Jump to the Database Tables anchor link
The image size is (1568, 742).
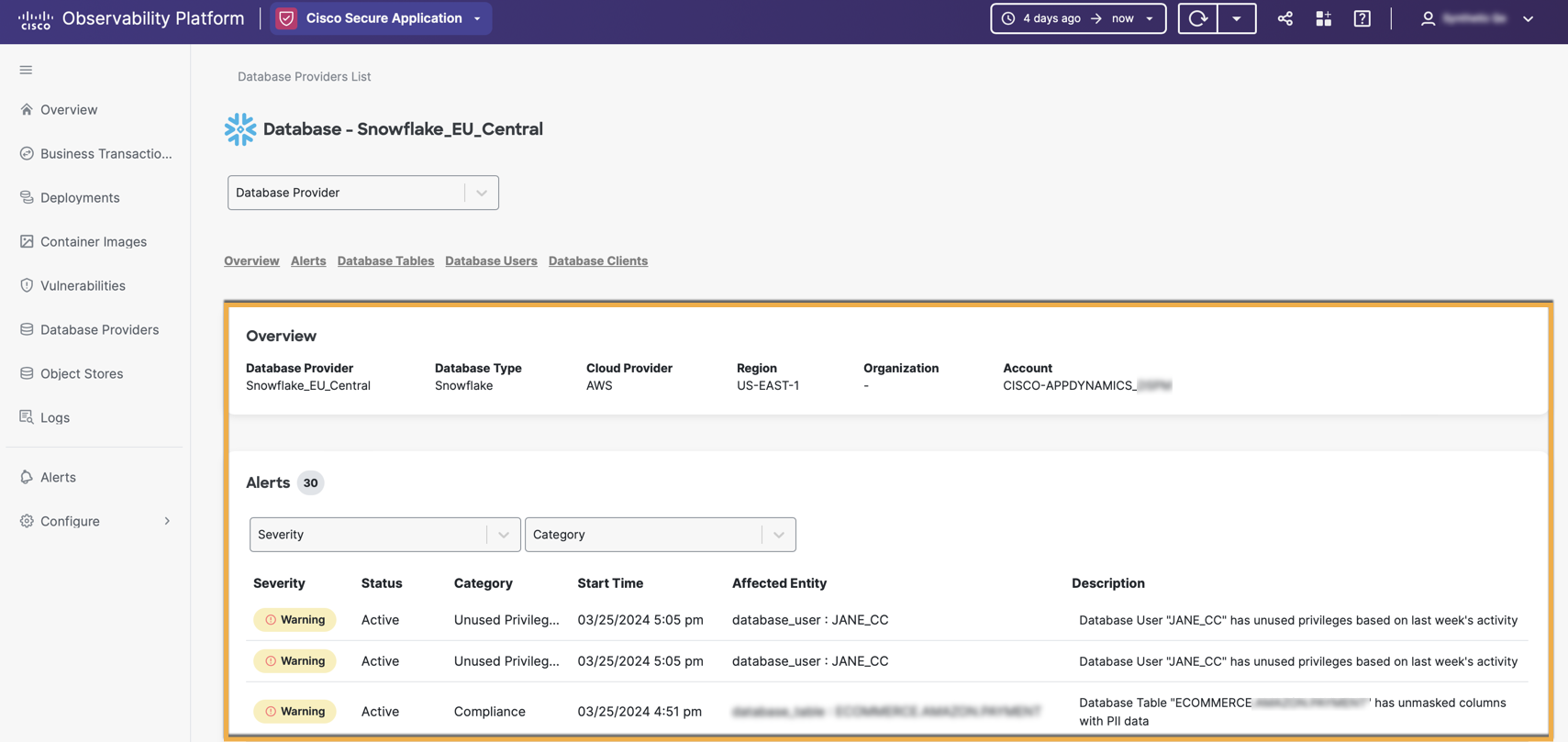point(385,260)
